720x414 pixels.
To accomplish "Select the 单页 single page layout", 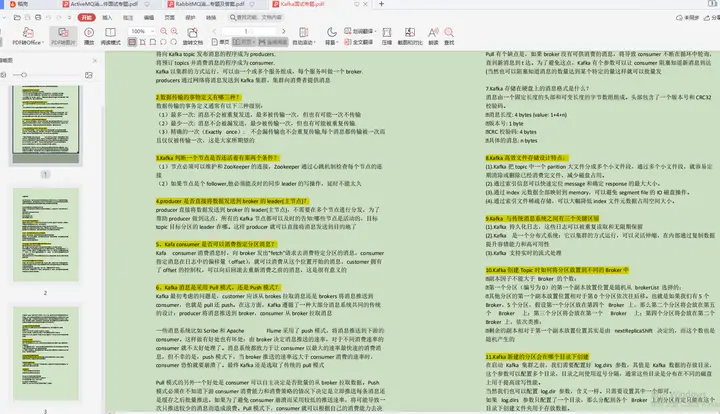I will [x=220, y=42].
